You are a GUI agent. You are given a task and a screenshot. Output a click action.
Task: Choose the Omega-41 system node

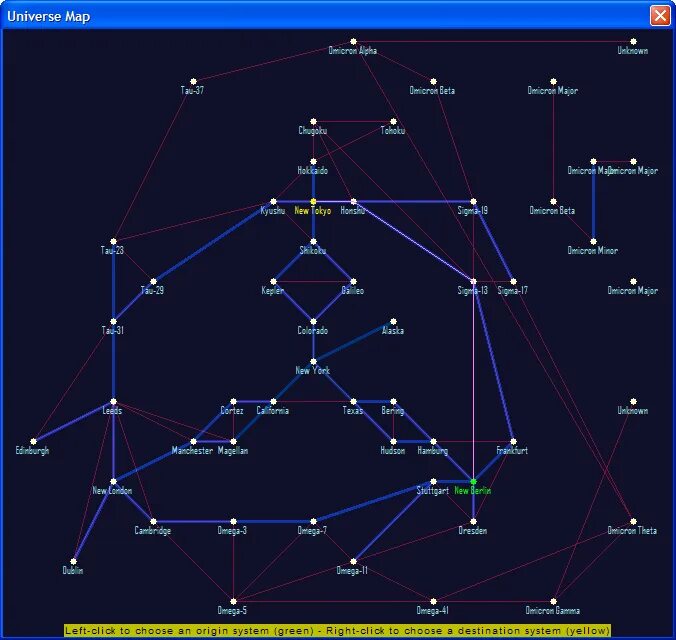433,601
